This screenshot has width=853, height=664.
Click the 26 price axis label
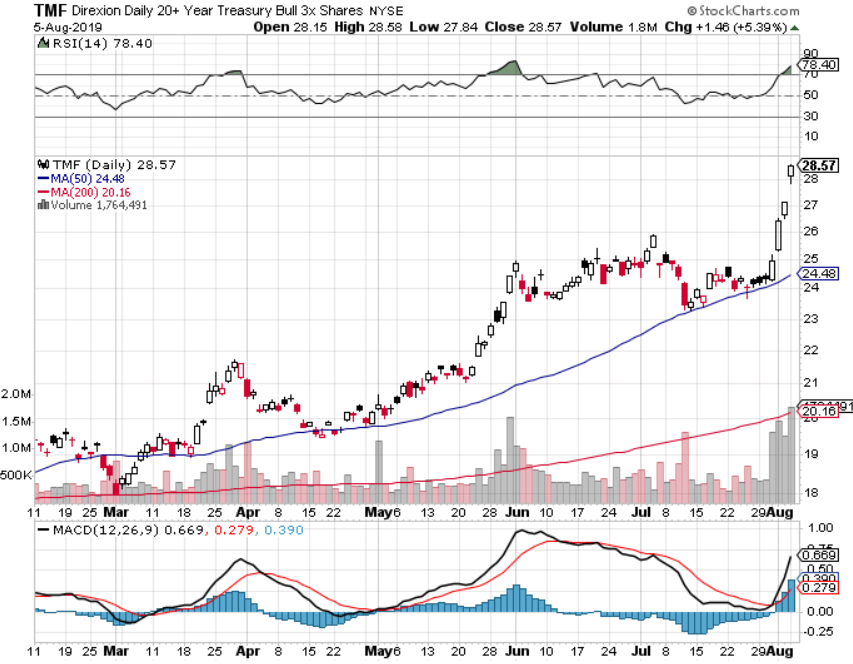(811, 231)
